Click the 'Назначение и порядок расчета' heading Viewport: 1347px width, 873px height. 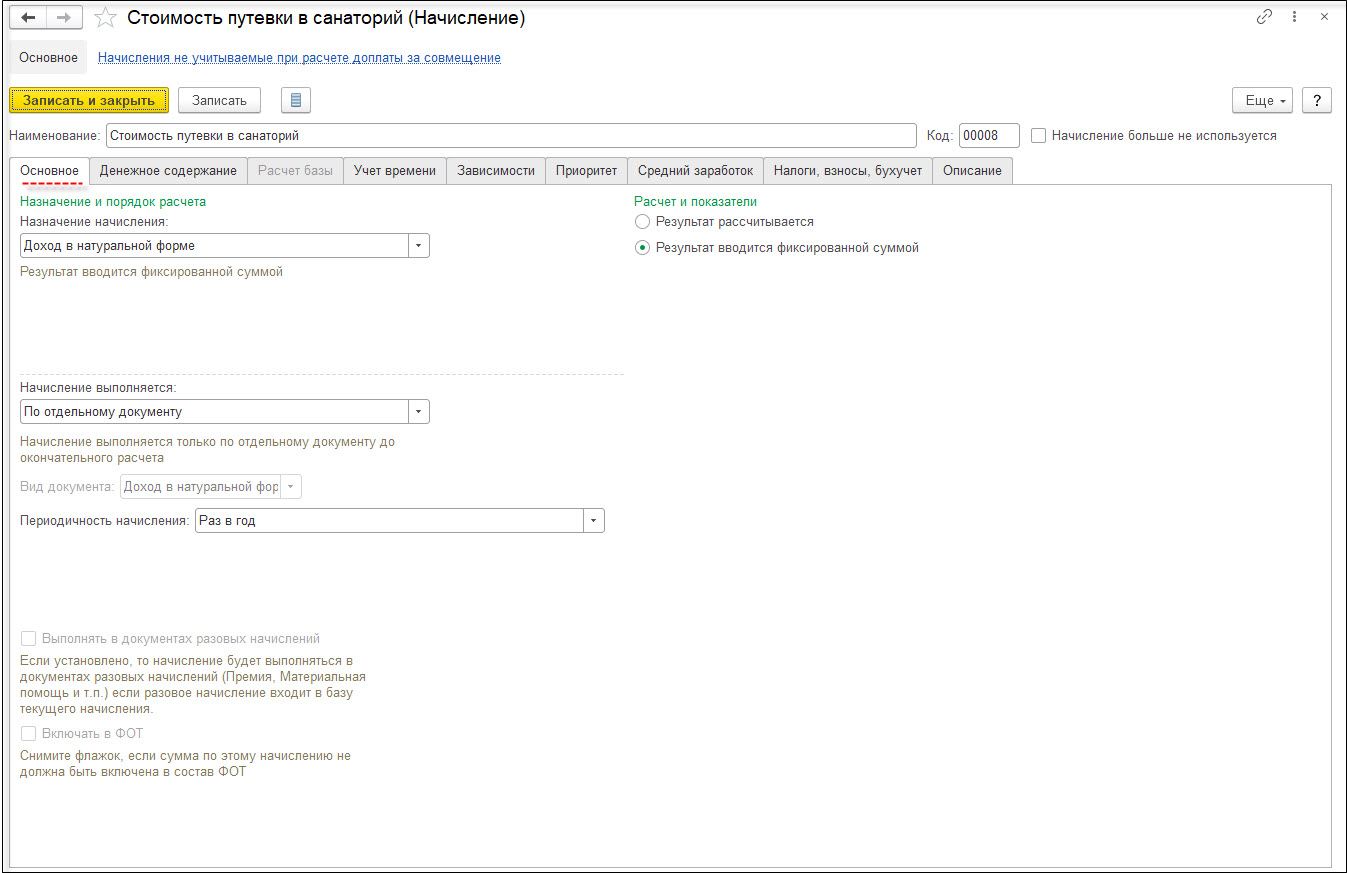(x=113, y=201)
